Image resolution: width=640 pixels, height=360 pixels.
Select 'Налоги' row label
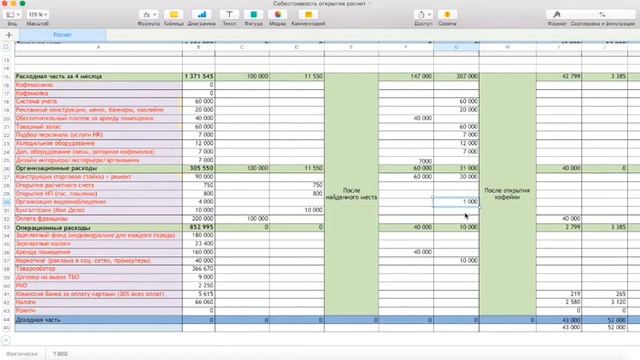click(x=98, y=302)
